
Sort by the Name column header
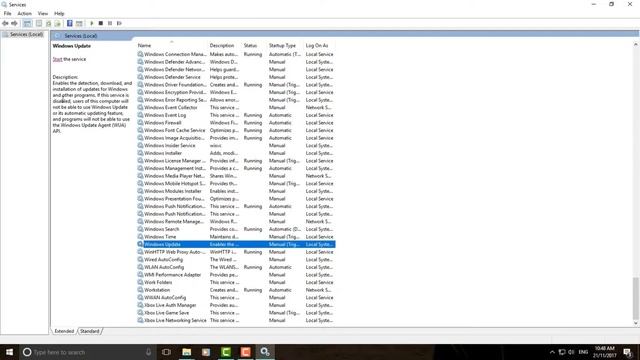pos(171,45)
